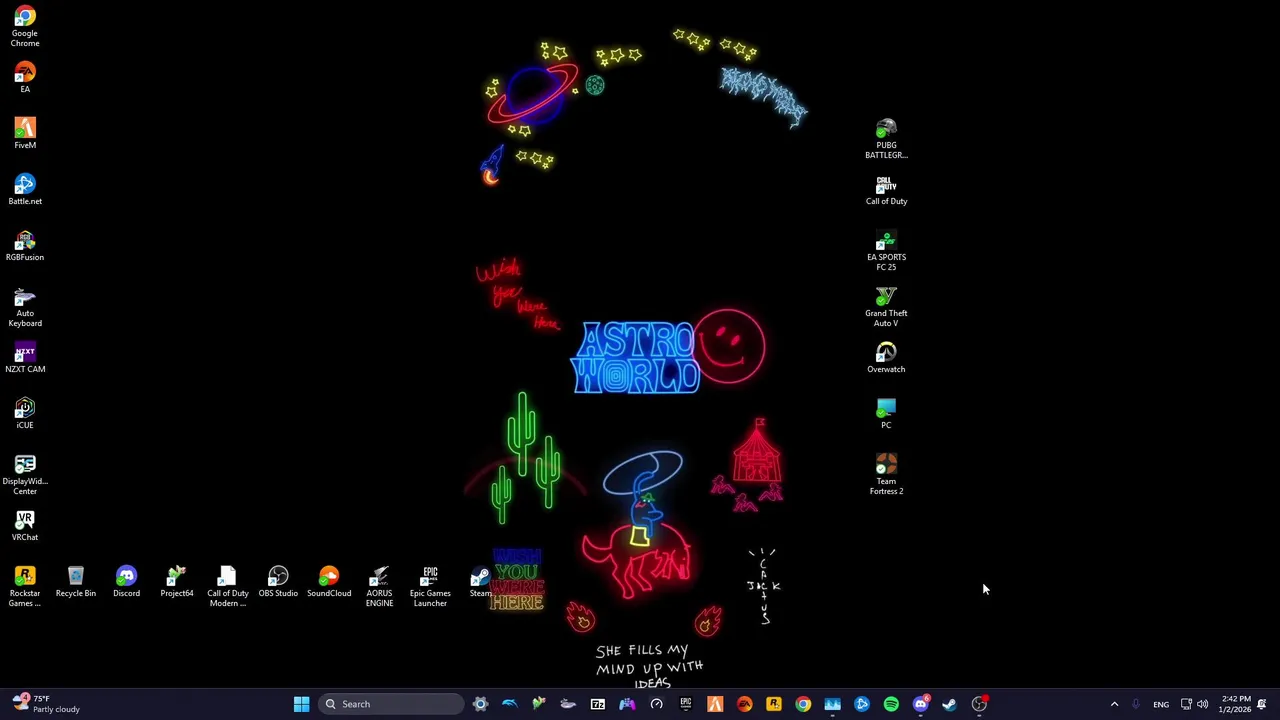Open the weather widget showing 75°F
Viewport: 1280px width, 720px height.
47,704
